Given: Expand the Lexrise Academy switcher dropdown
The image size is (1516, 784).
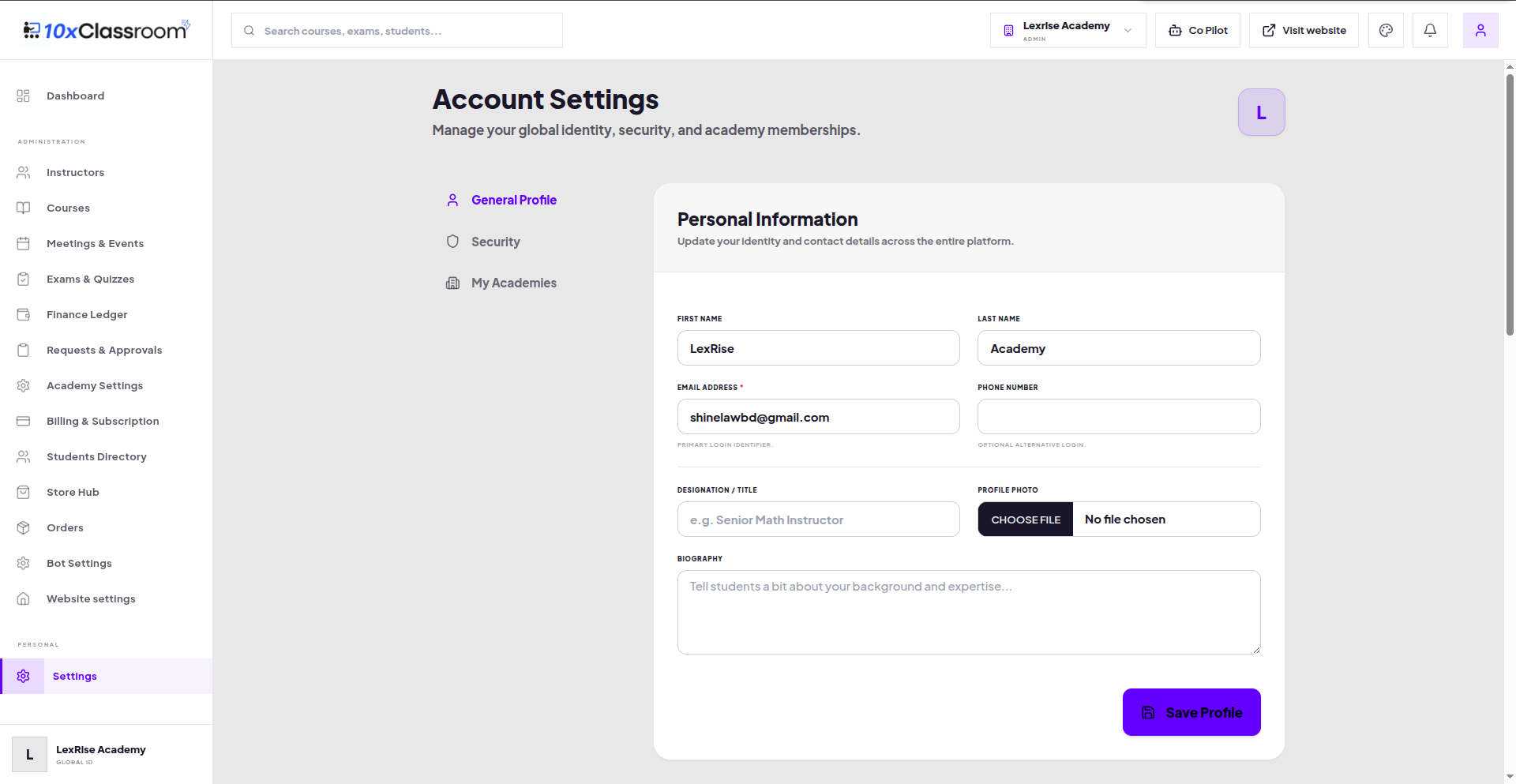Looking at the screenshot, I should tap(1068, 30).
